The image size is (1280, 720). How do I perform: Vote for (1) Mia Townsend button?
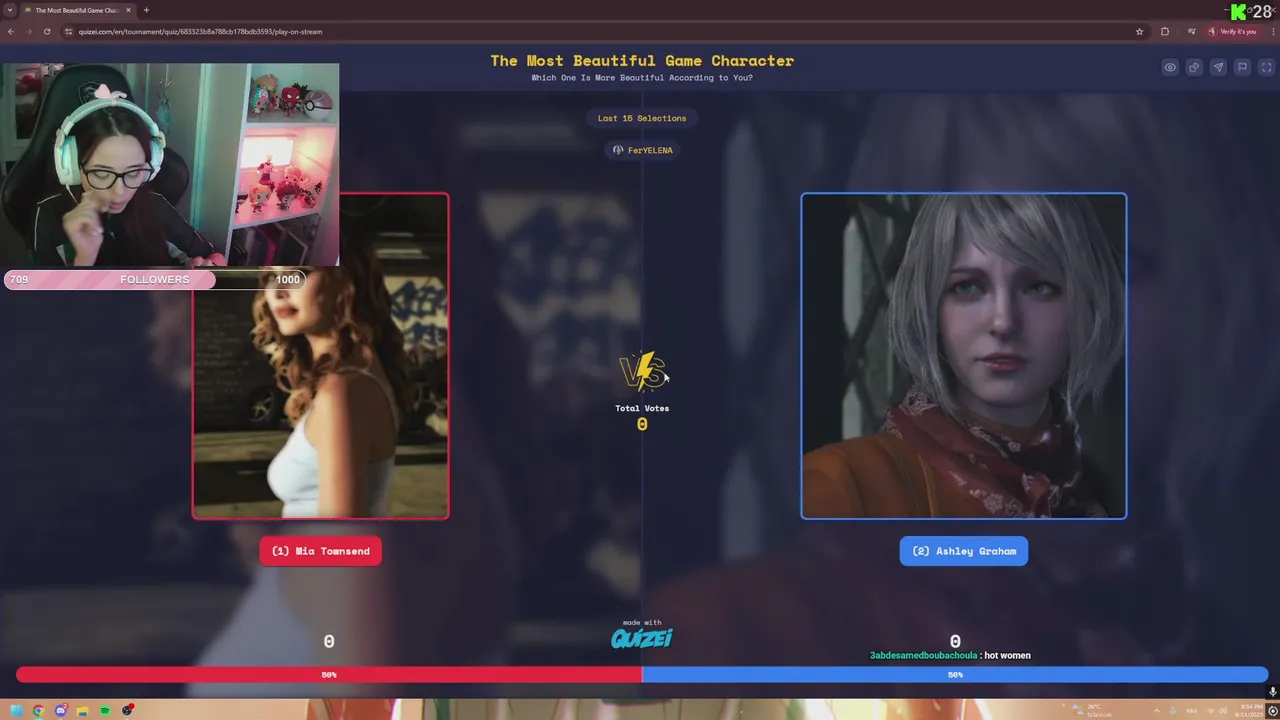point(320,551)
